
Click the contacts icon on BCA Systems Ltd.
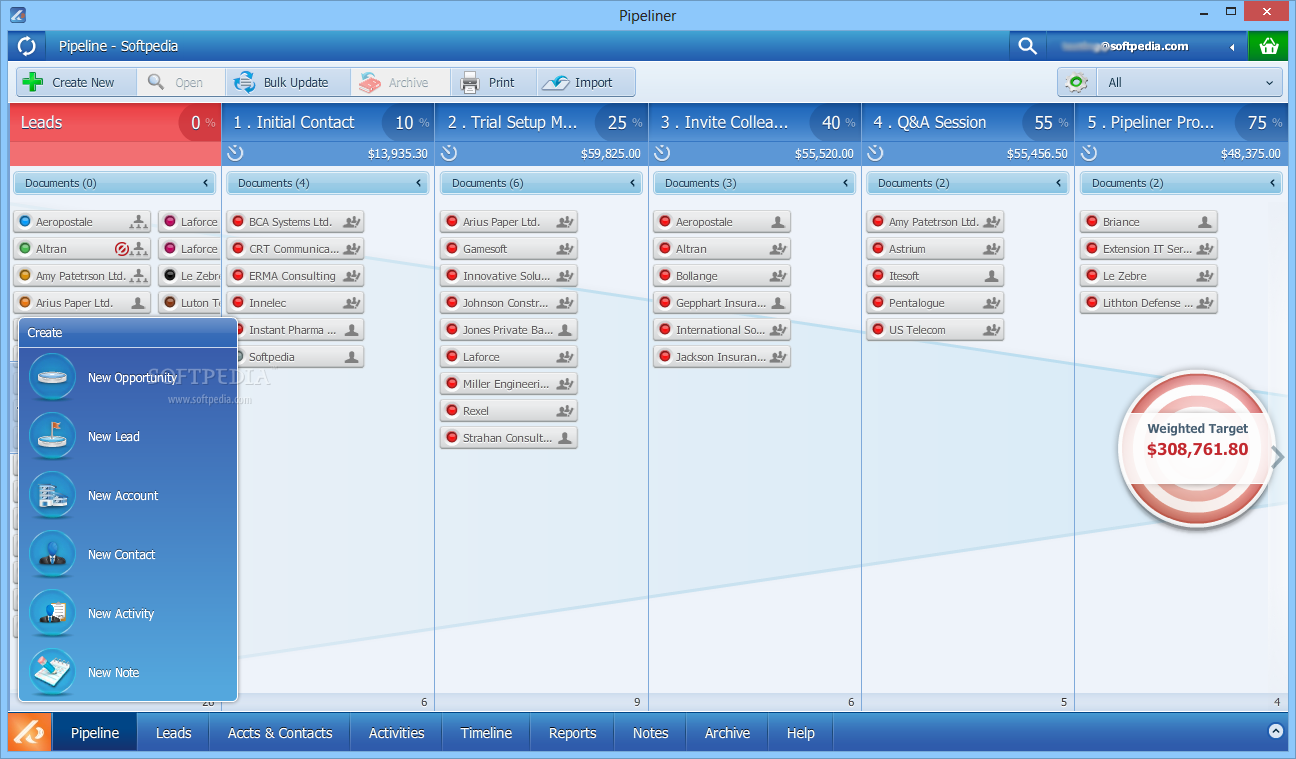(351, 222)
